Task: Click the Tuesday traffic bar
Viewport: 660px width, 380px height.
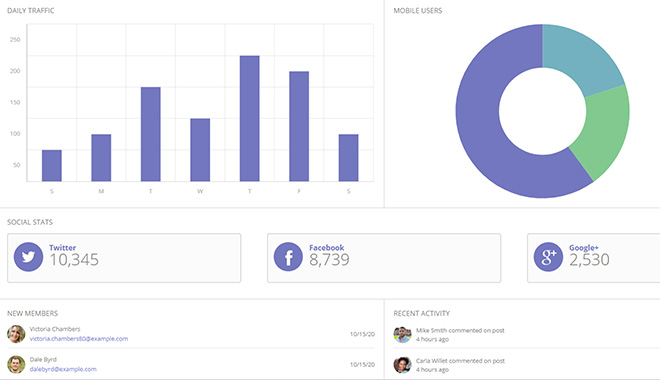Action: pos(151,134)
